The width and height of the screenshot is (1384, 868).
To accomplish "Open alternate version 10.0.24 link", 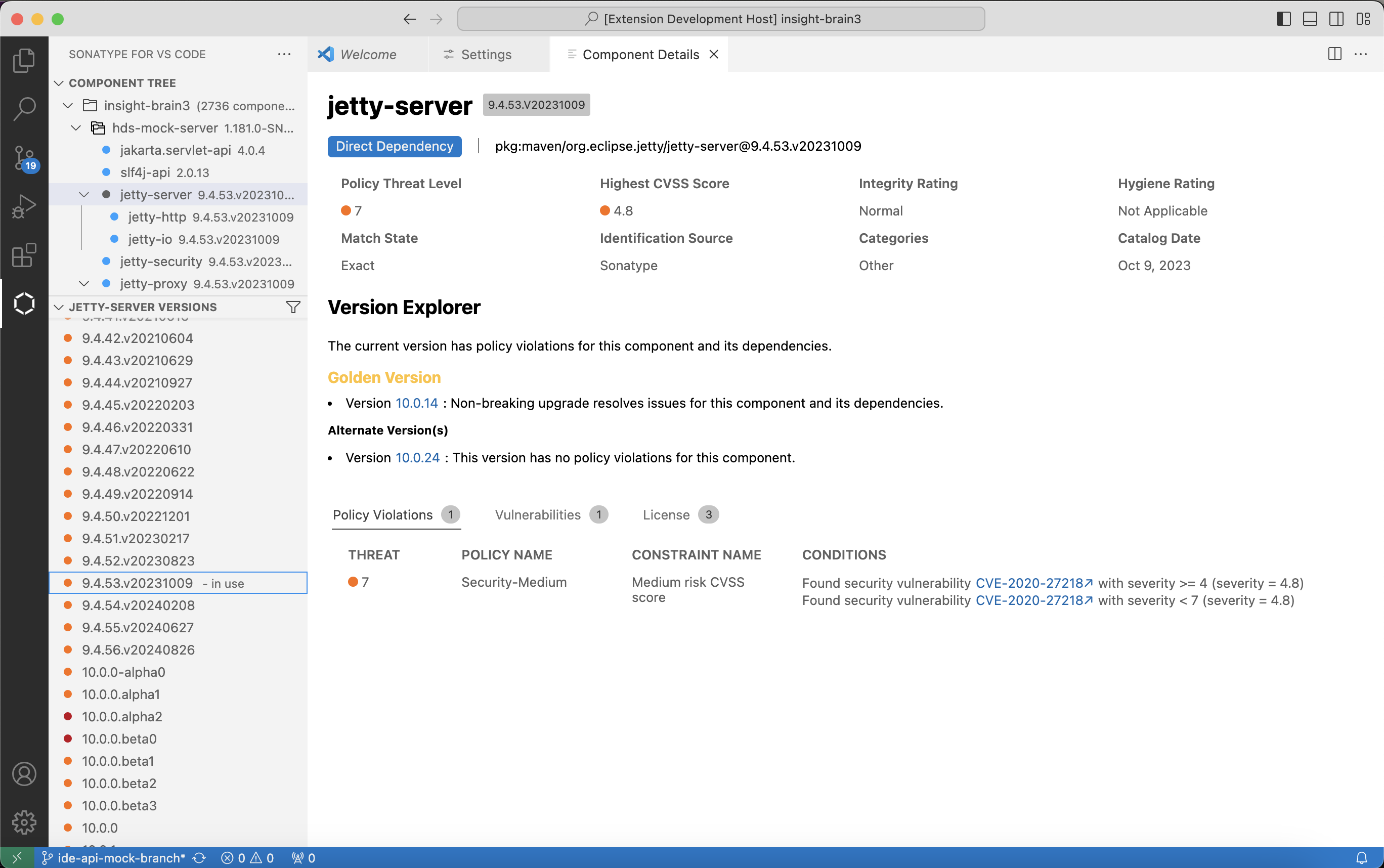I will click(x=417, y=458).
